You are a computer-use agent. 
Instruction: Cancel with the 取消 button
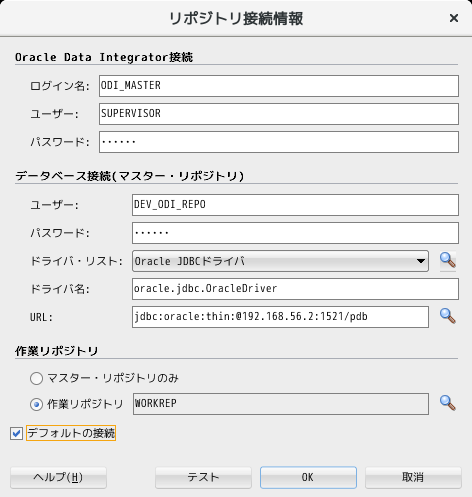point(413,477)
